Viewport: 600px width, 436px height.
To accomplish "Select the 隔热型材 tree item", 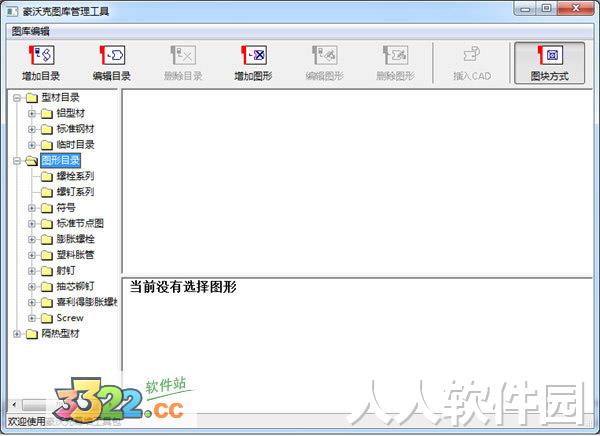I will coord(60,333).
